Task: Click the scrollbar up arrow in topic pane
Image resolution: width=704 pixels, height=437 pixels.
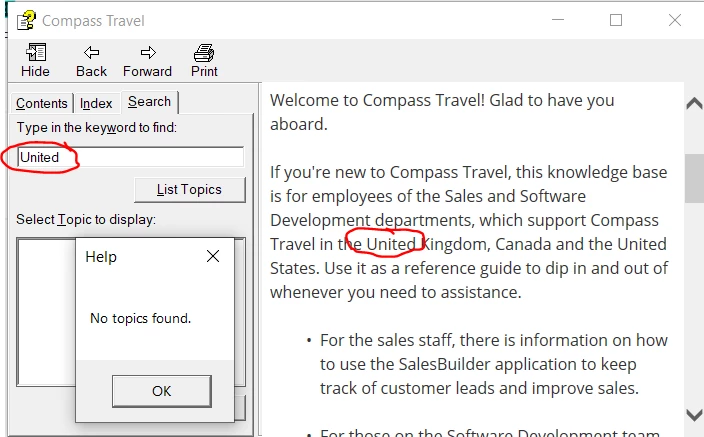Action: 694,104
